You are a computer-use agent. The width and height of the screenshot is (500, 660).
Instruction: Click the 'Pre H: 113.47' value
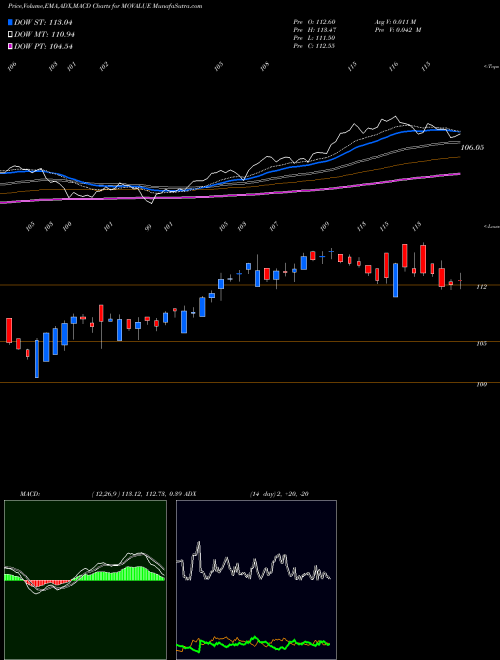[314, 30]
